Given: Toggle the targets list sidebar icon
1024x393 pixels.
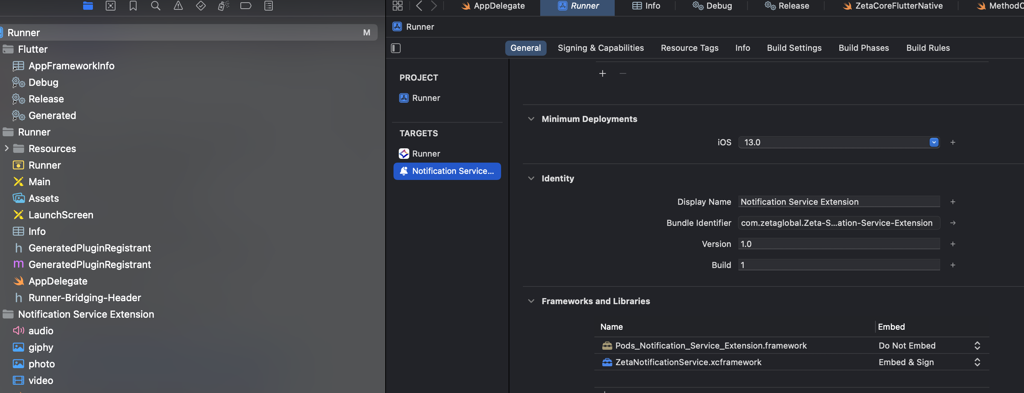Looking at the screenshot, I should [x=396, y=48].
